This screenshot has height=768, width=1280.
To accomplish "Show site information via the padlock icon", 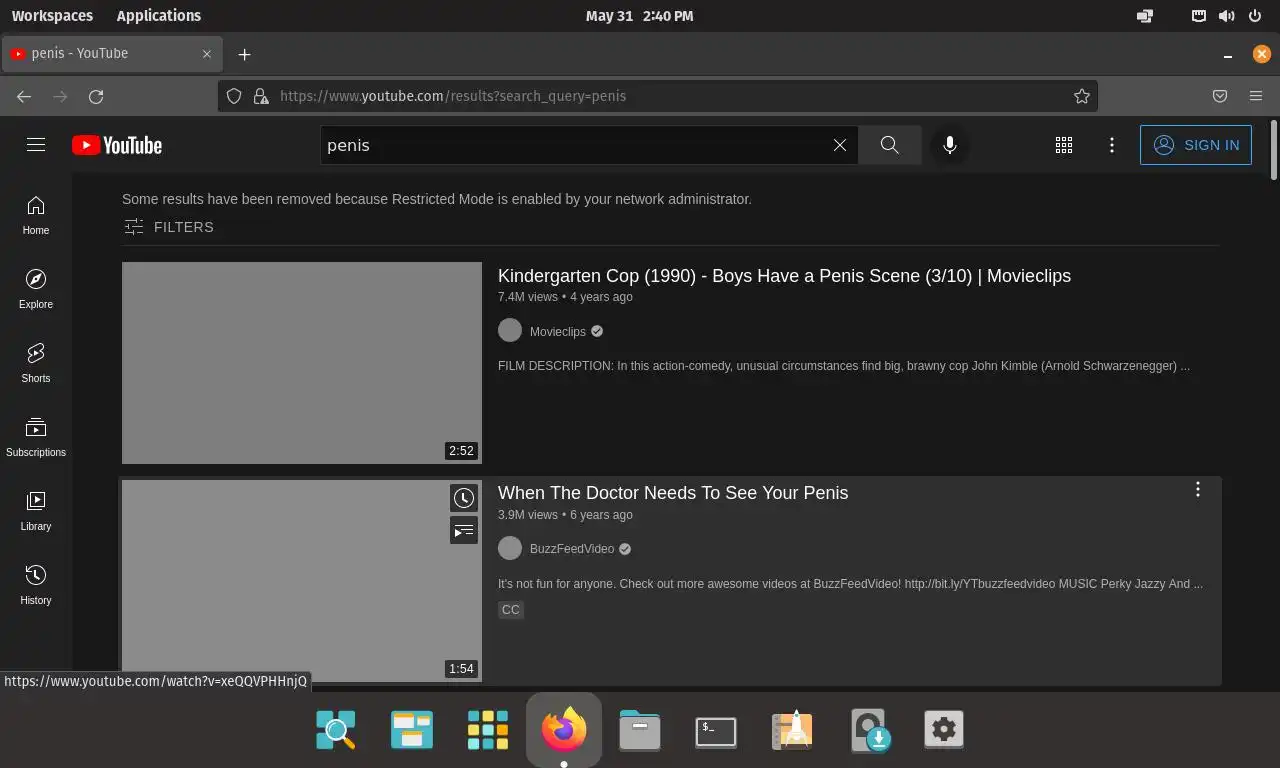I will [261, 96].
